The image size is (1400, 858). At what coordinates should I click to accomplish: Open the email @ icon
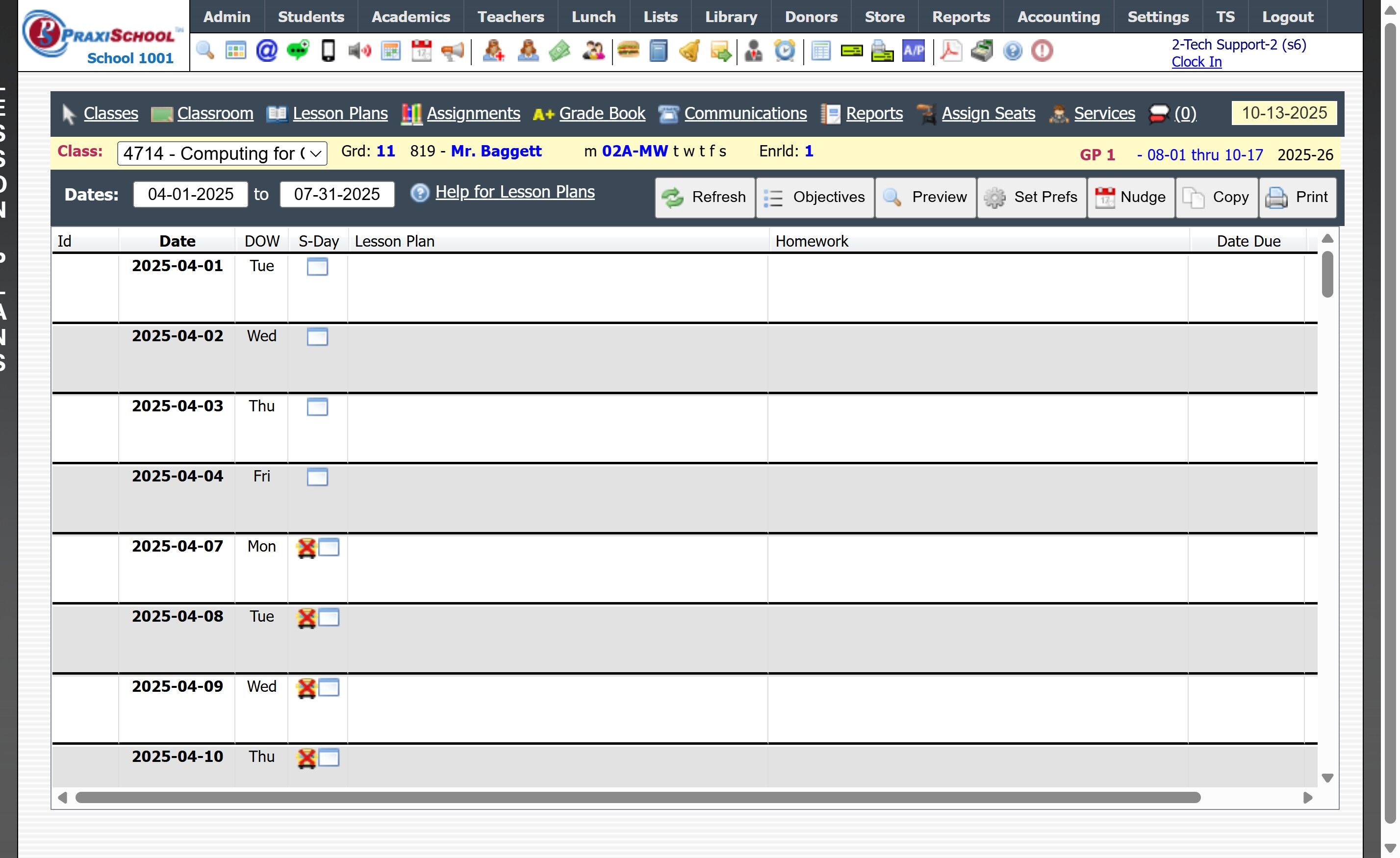pos(266,51)
